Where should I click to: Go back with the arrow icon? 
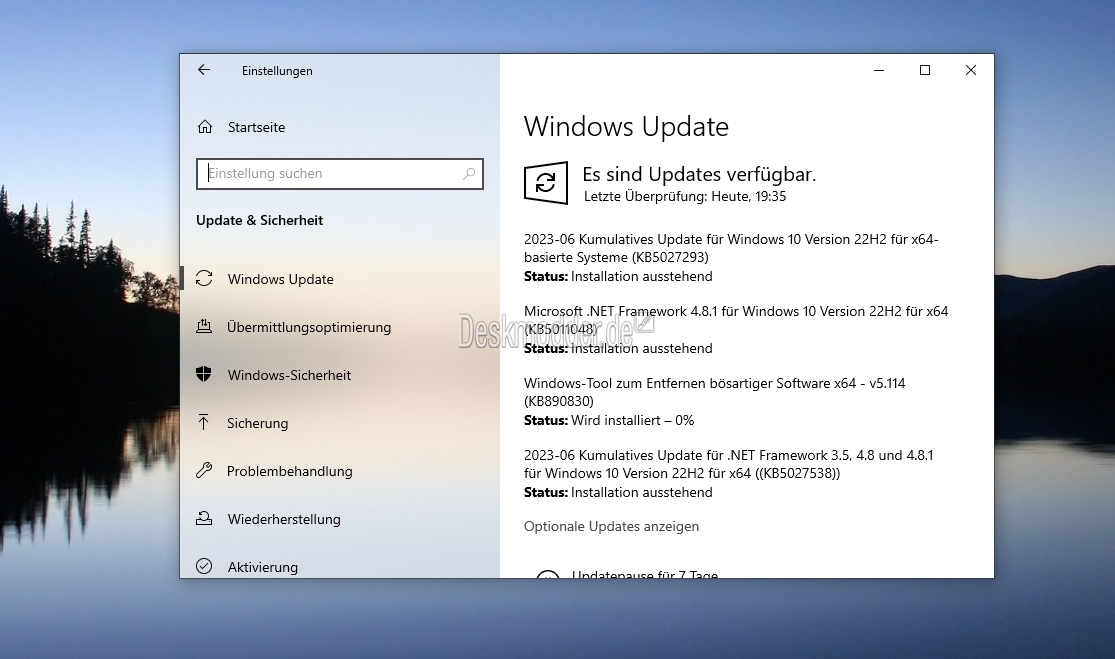tap(204, 70)
